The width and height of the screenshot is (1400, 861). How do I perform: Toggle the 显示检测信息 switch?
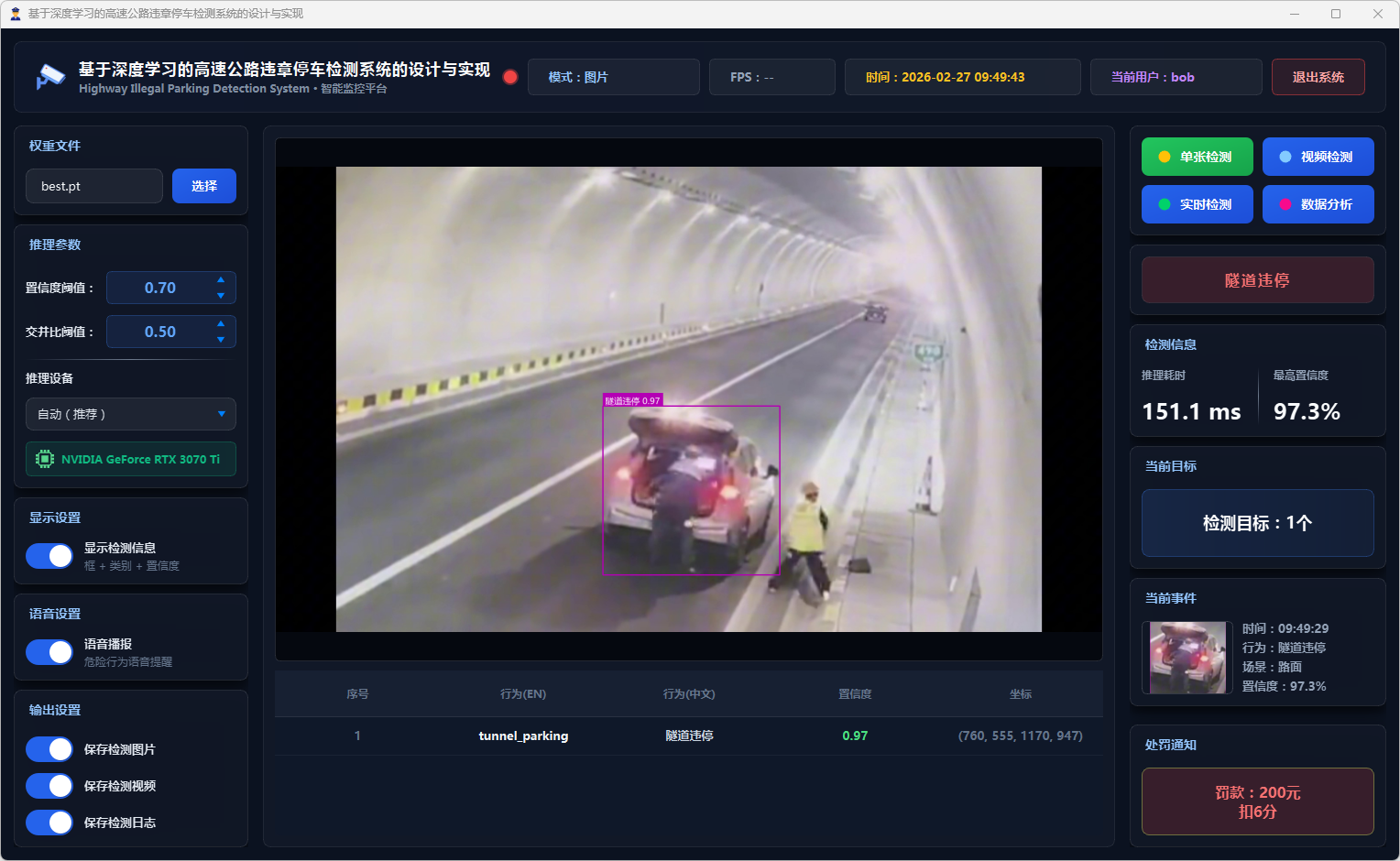49,556
